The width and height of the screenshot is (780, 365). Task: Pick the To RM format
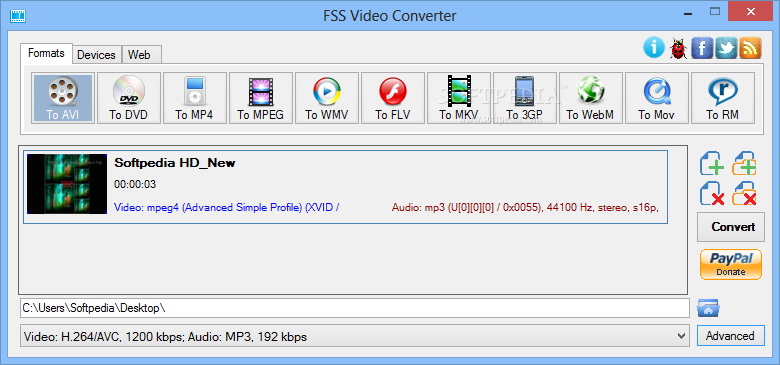[723, 98]
